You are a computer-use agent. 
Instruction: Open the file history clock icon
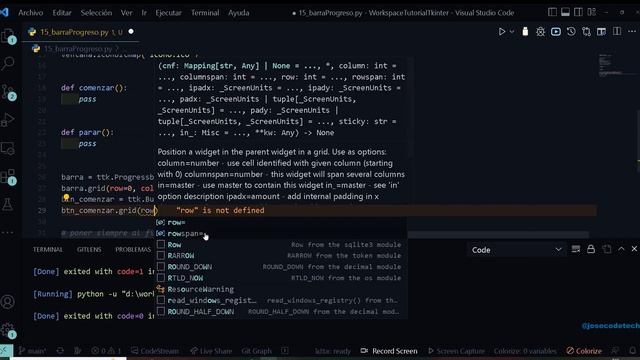tap(571, 31)
